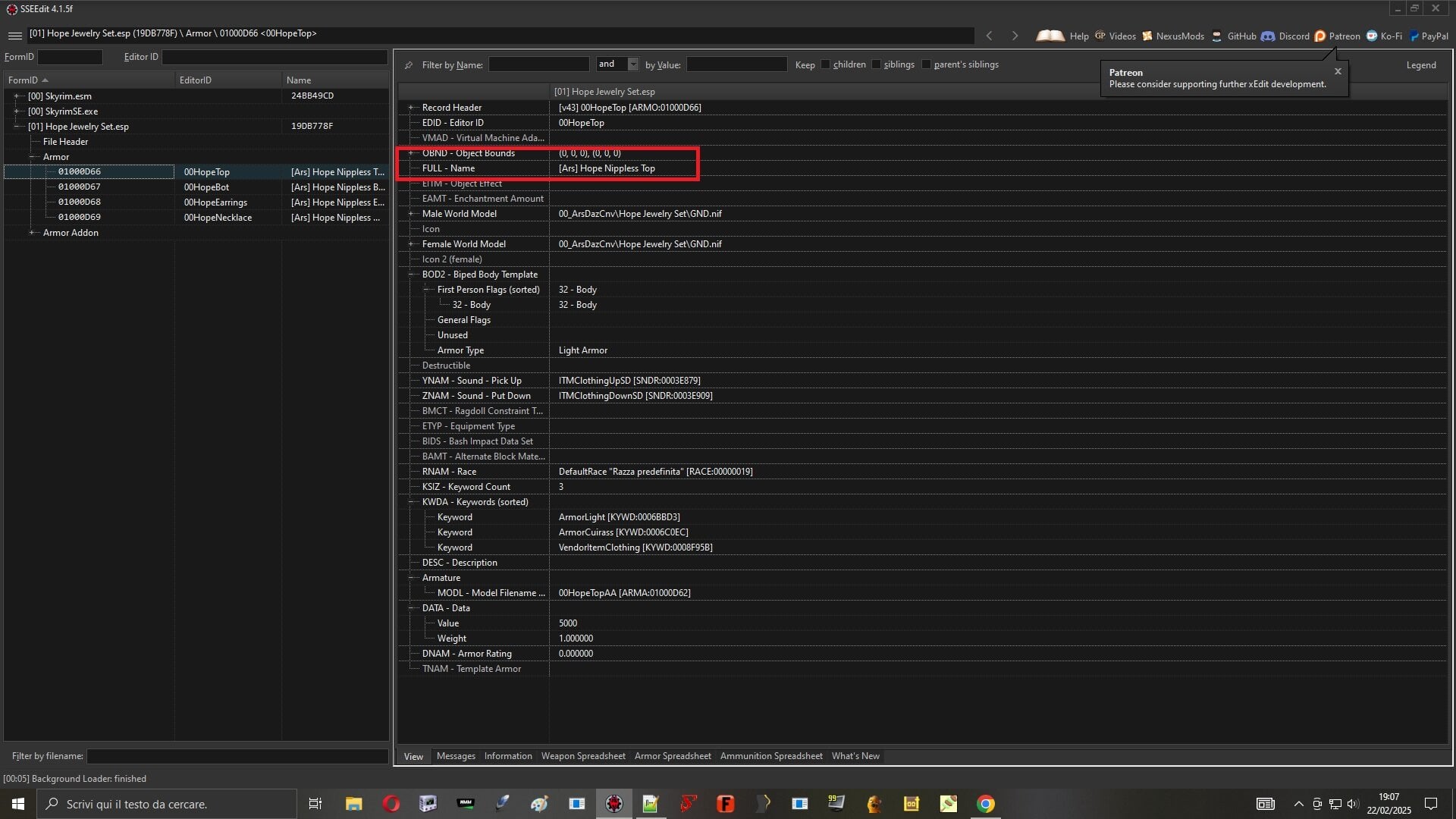Open the Notification Center icon
The image size is (1456, 819).
tap(1431, 804)
